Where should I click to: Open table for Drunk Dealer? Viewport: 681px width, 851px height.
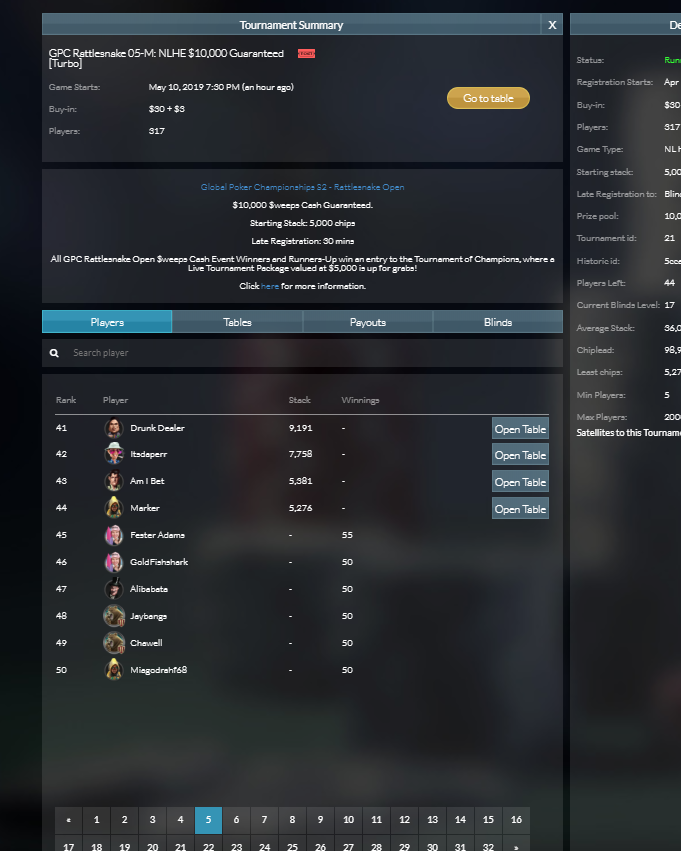pos(520,428)
